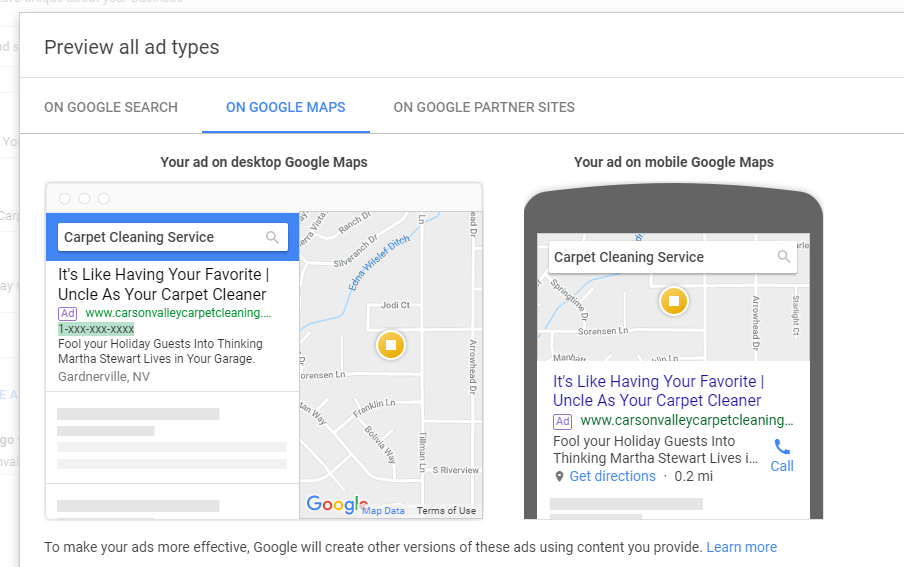
Task: Click the search magnifier in desktop preview
Action: (273, 237)
